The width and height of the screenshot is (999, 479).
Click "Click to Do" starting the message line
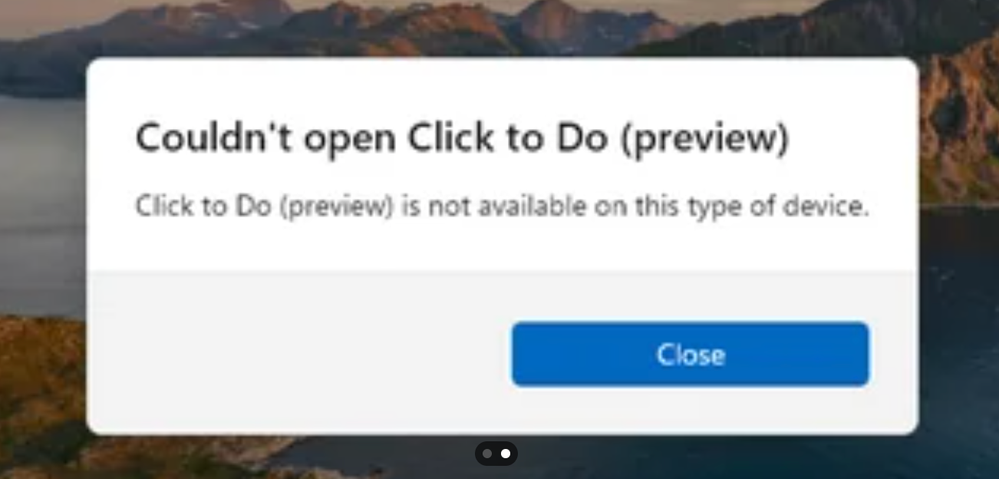(x=204, y=206)
